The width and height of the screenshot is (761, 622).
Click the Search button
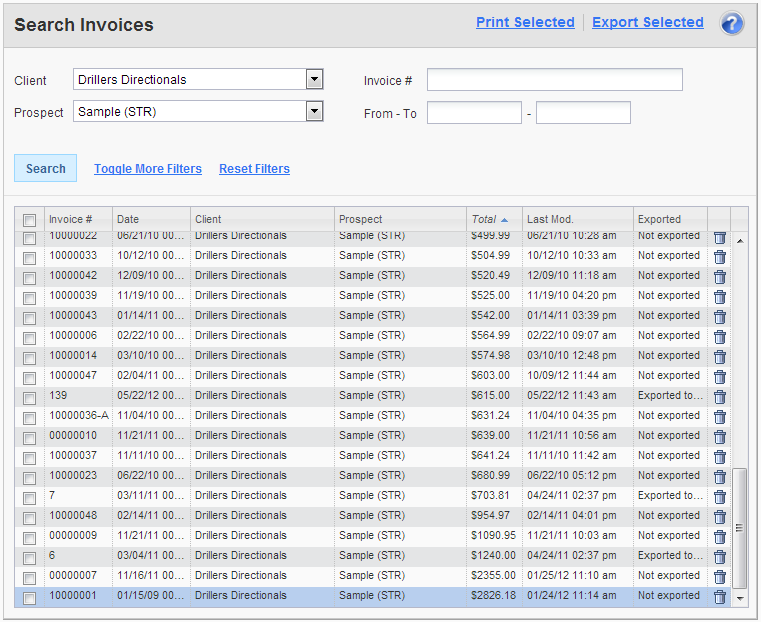(x=46, y=169)
